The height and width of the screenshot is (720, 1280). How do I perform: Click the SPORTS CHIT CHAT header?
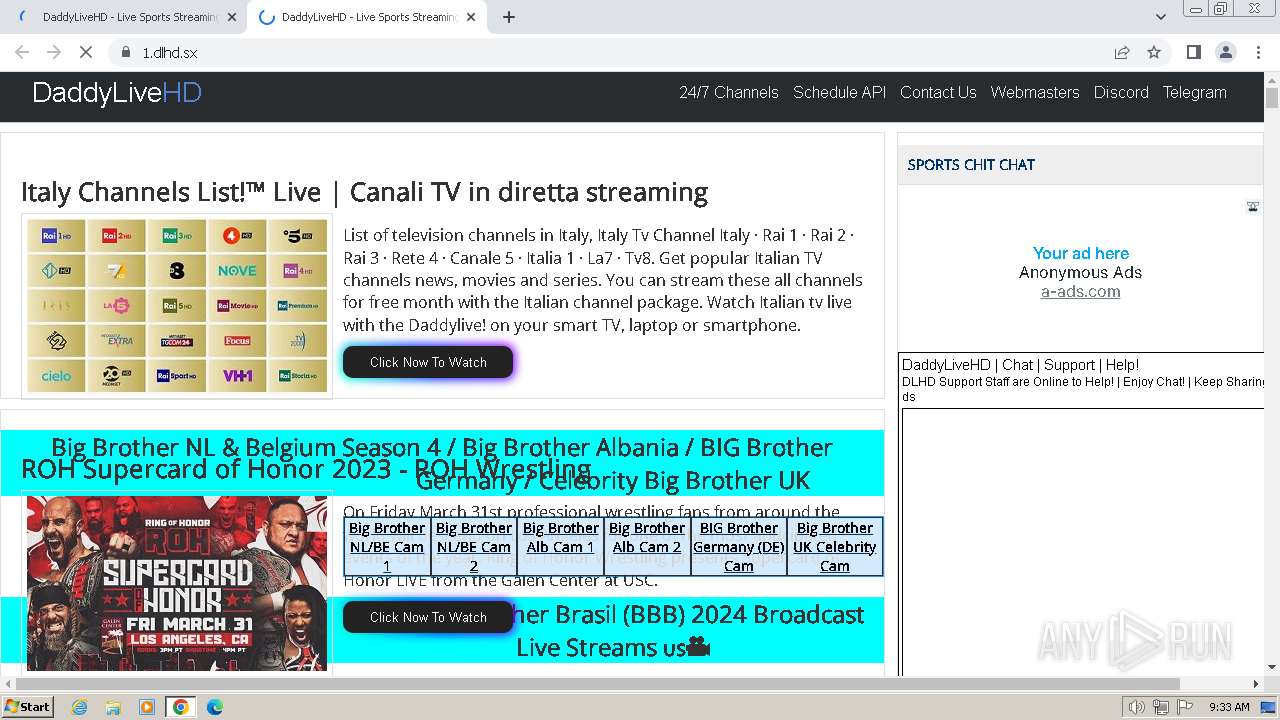[971, 165]
